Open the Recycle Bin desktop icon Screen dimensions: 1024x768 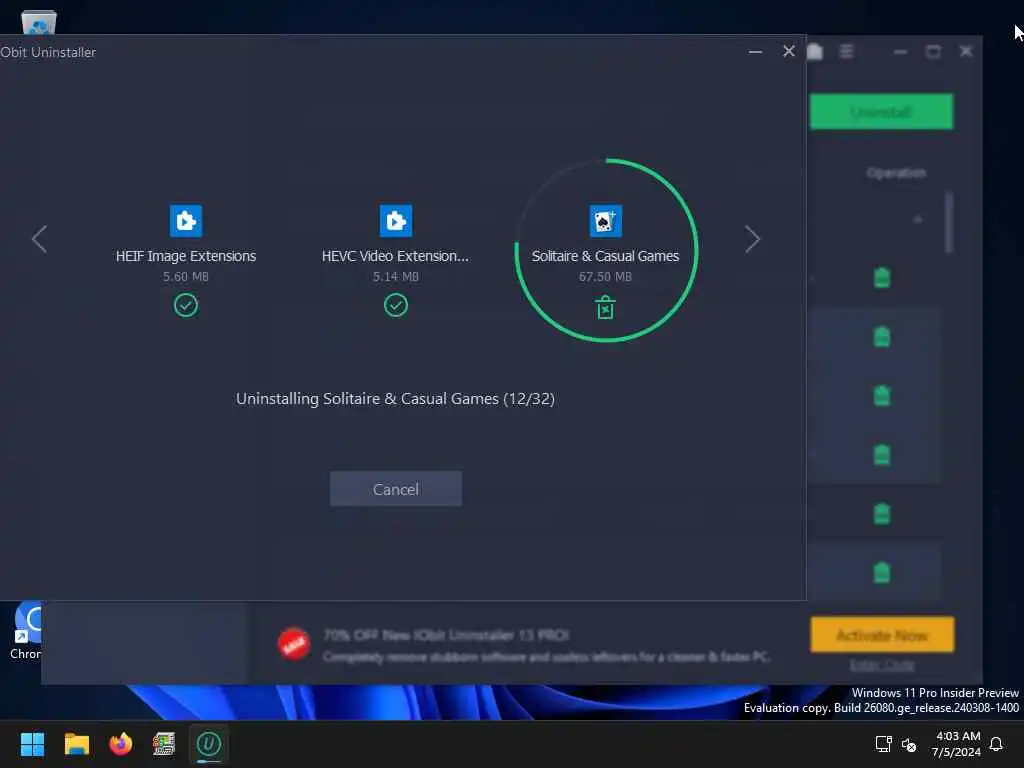[39, 22]
